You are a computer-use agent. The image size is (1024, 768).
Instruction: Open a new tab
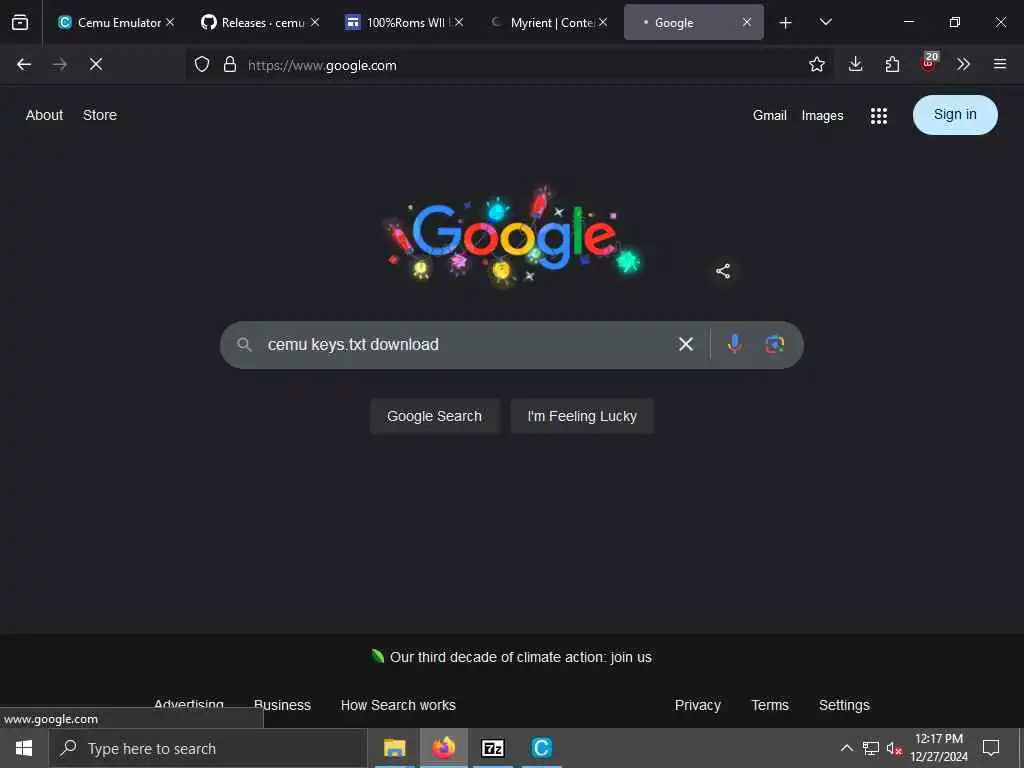pyautogui.click(x=785, y=23)
